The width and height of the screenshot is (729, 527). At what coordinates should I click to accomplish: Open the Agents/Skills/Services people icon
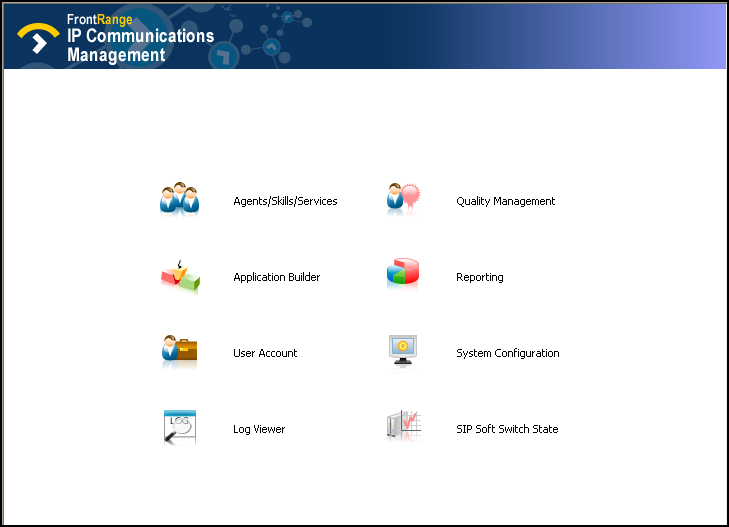coord(179,199)
